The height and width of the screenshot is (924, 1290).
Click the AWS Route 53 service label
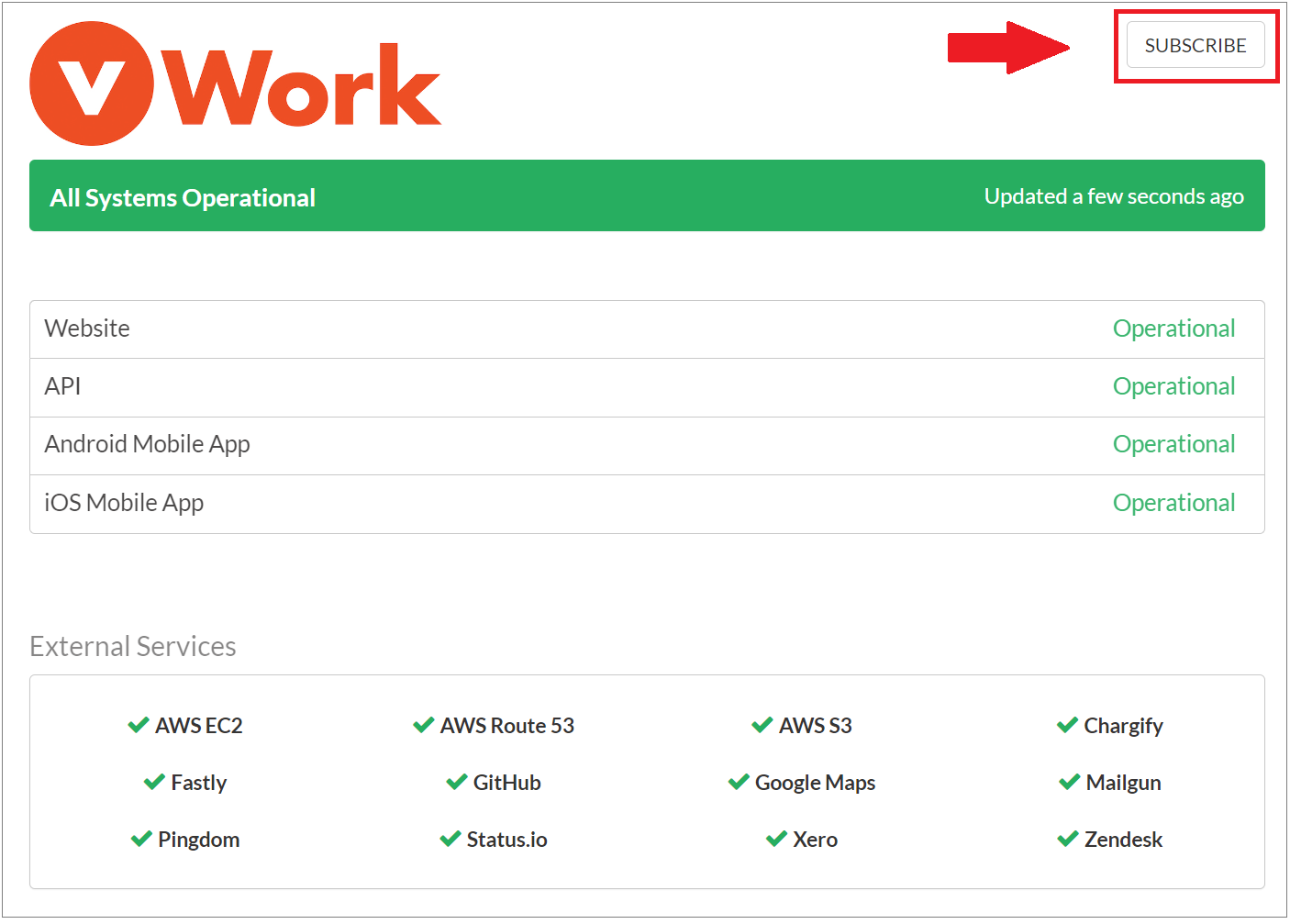pos(506,725)
